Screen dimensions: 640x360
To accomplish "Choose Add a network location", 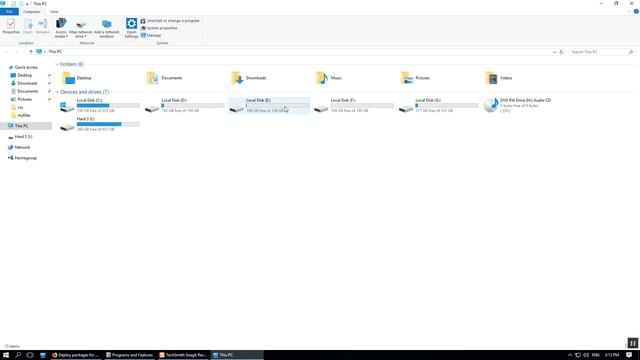I will click(x=107, y=28).
